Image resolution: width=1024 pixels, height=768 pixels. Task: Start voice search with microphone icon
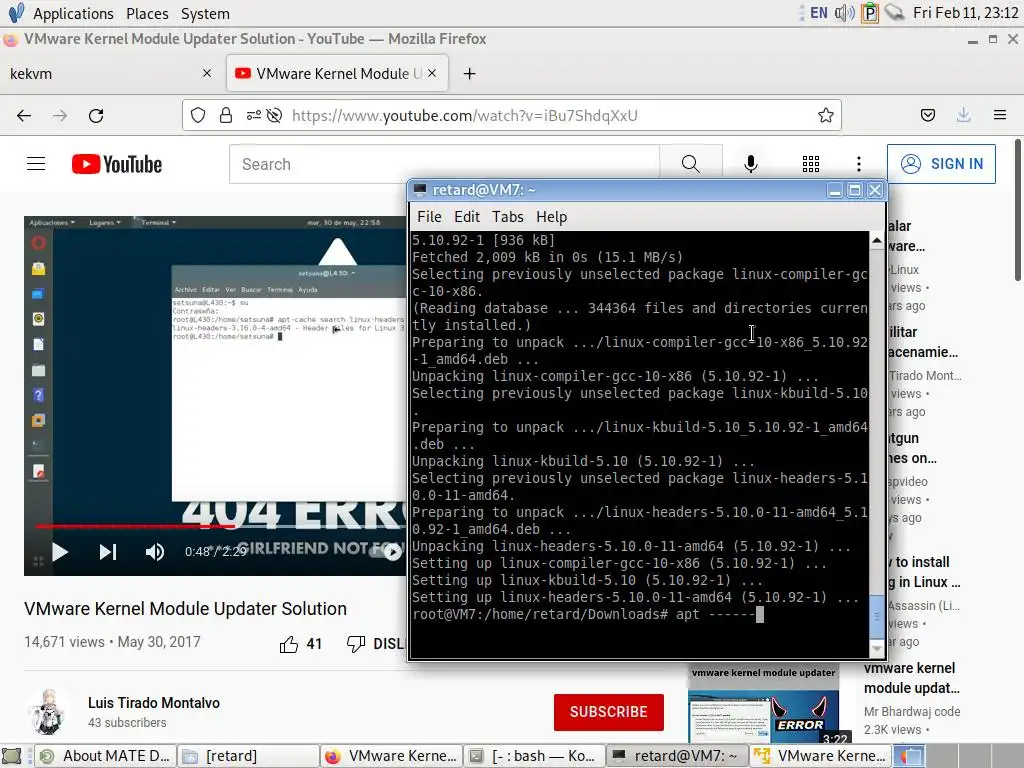[751, 164]
